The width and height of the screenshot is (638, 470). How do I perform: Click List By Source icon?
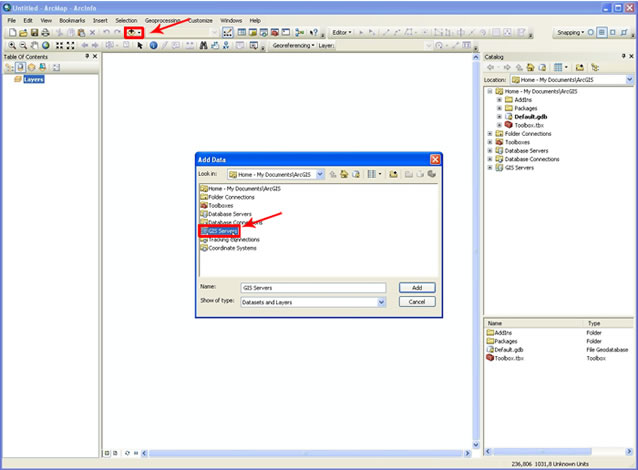(20, 68)
